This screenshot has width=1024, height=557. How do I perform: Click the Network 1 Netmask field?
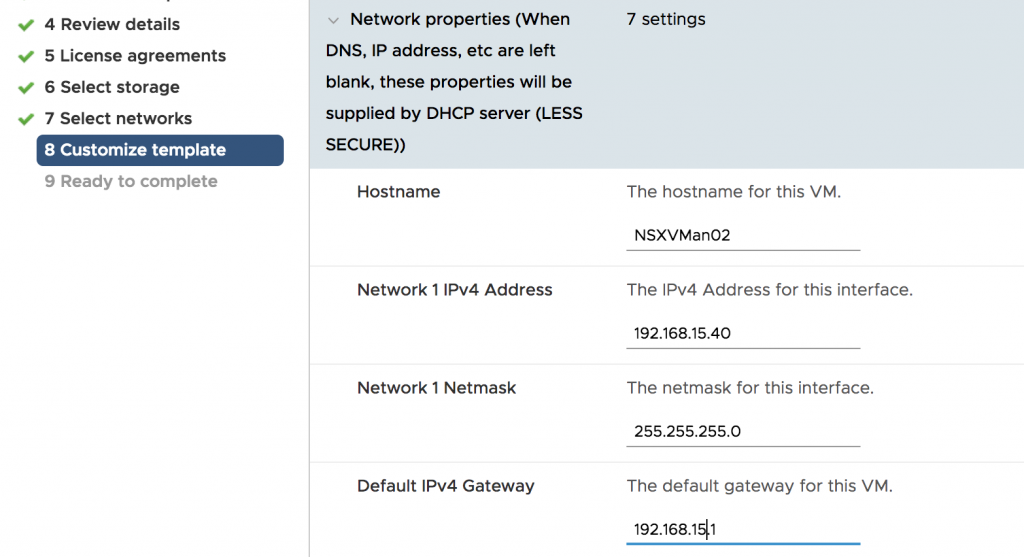click(743, 432)
